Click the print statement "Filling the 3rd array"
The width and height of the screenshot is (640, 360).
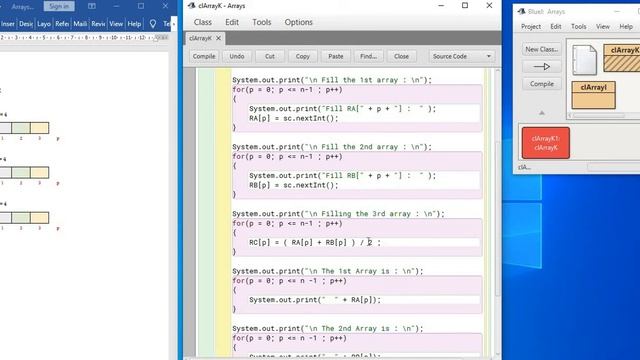click(338, 213)
